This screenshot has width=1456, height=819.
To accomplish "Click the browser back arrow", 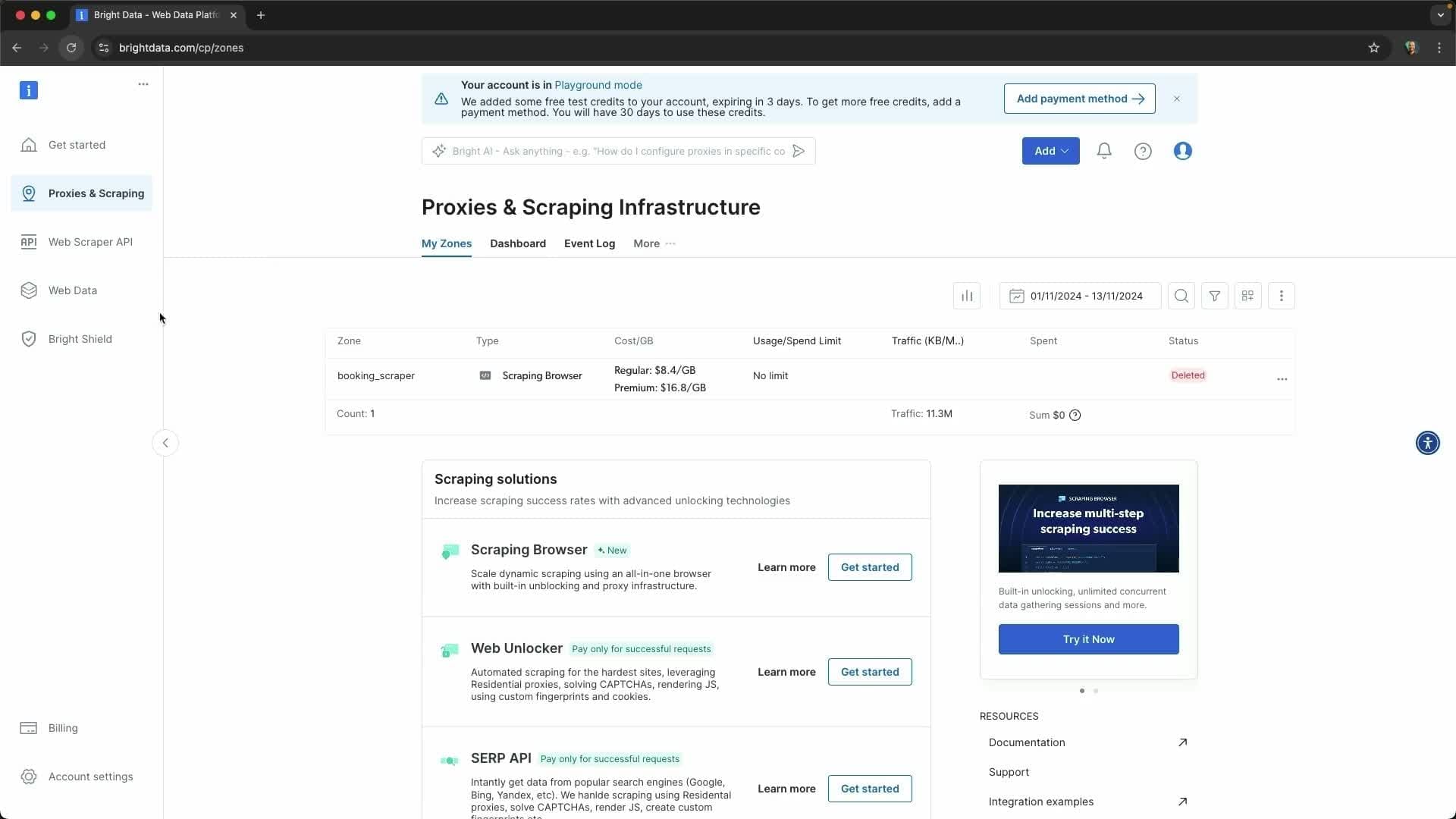I will [17, 48].
